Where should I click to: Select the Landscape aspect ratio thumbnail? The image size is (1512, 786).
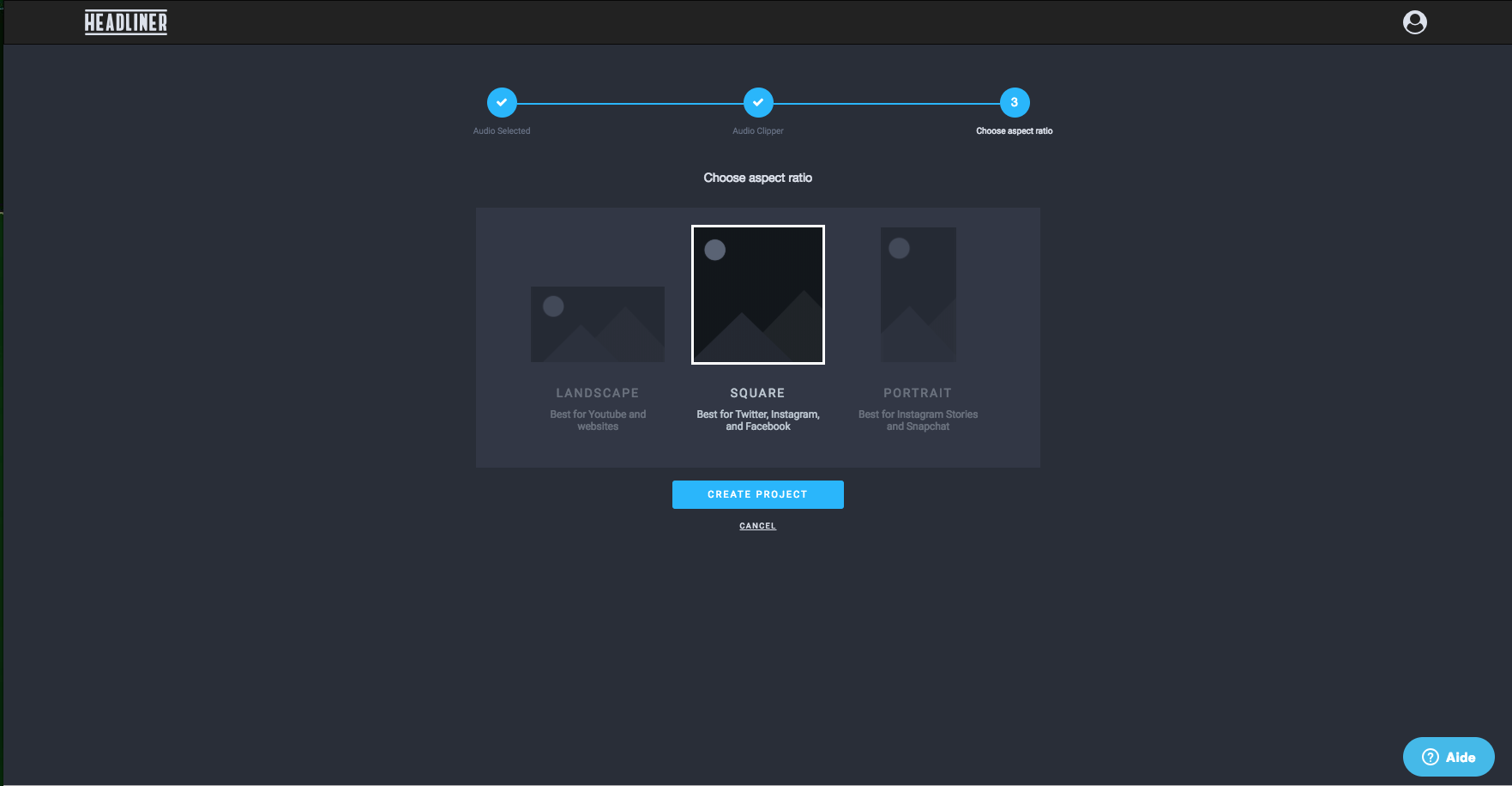[598, 324]
